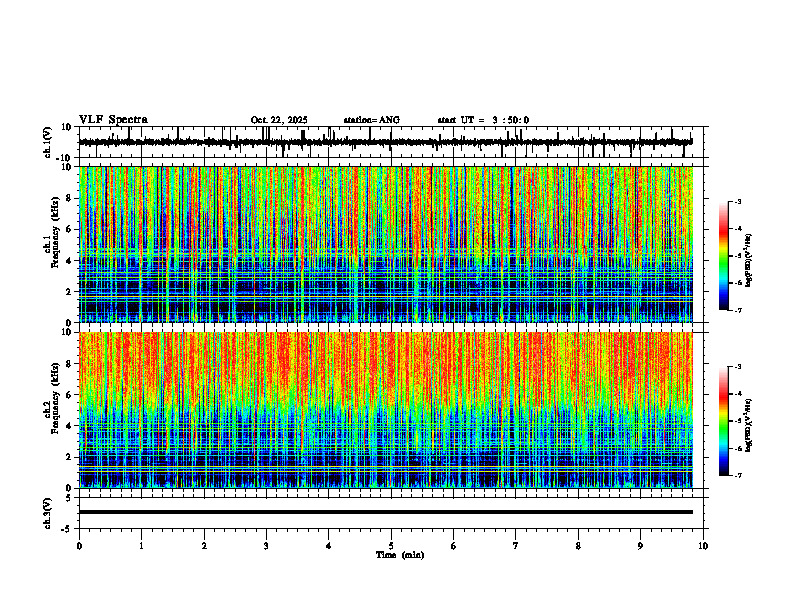Click the time axis tick label "7"
Viewport: 792px width, 612px height.
(x=516, y=546)
